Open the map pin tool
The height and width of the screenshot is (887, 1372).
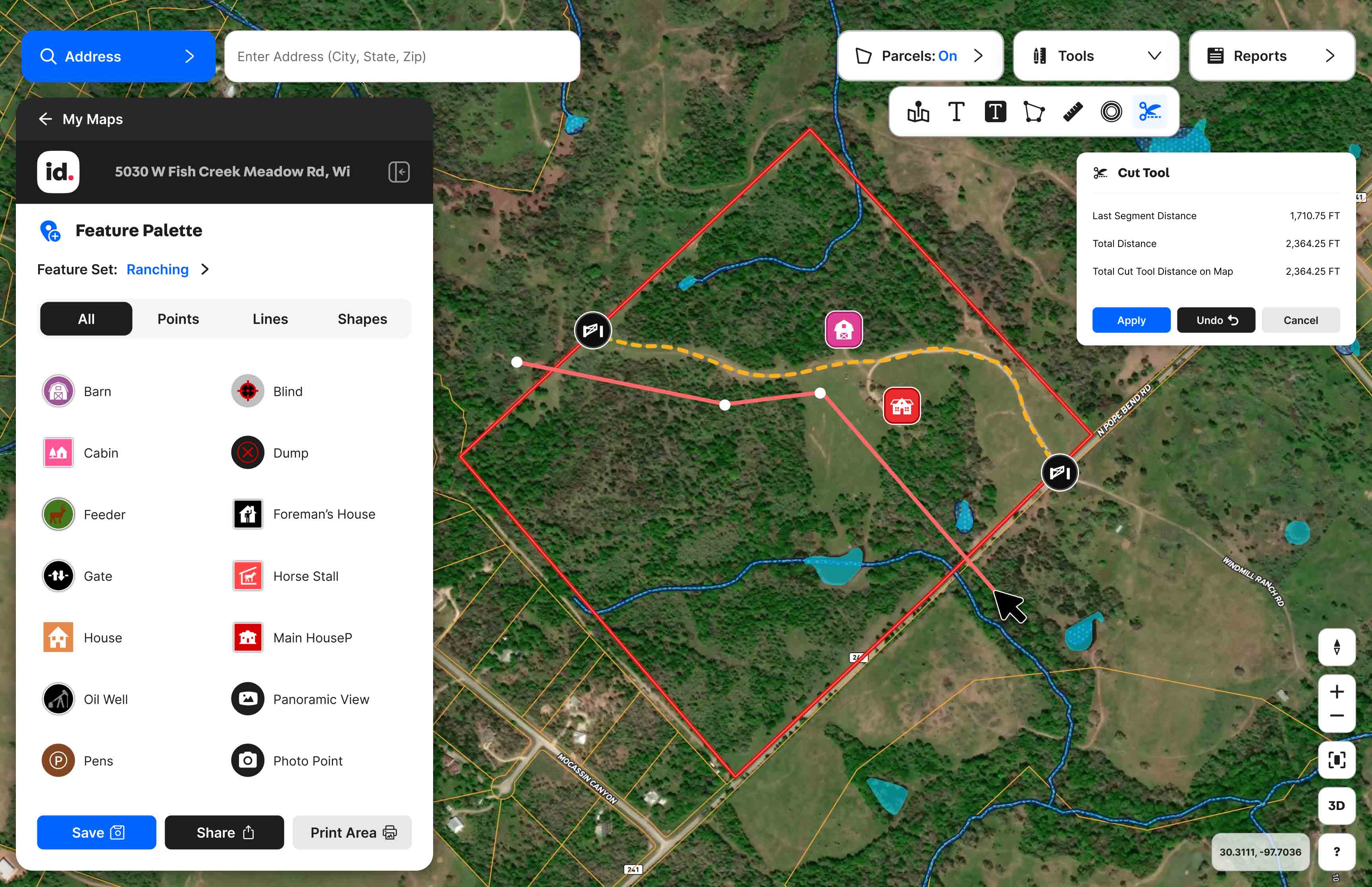click(918, 111)
